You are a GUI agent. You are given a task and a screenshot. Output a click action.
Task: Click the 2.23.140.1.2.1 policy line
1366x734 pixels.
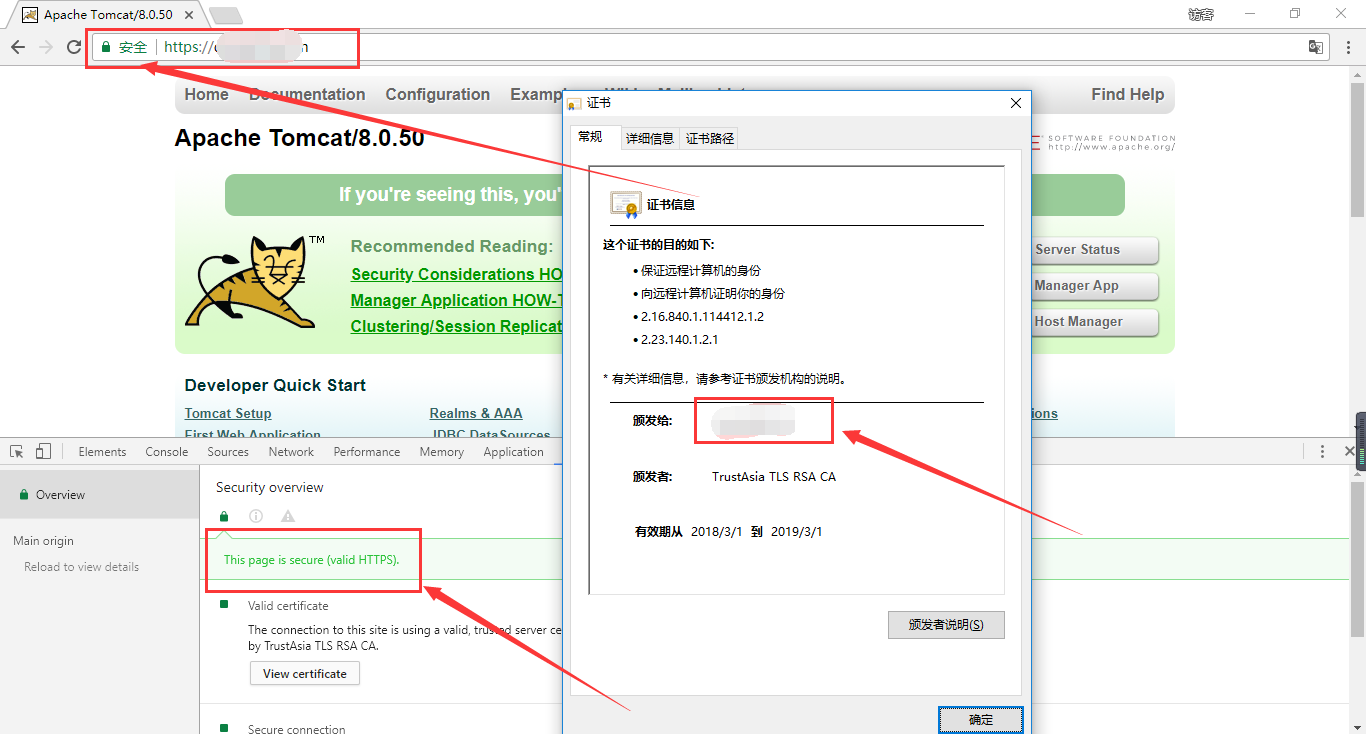pyautogui.click(x=680, y=340)
